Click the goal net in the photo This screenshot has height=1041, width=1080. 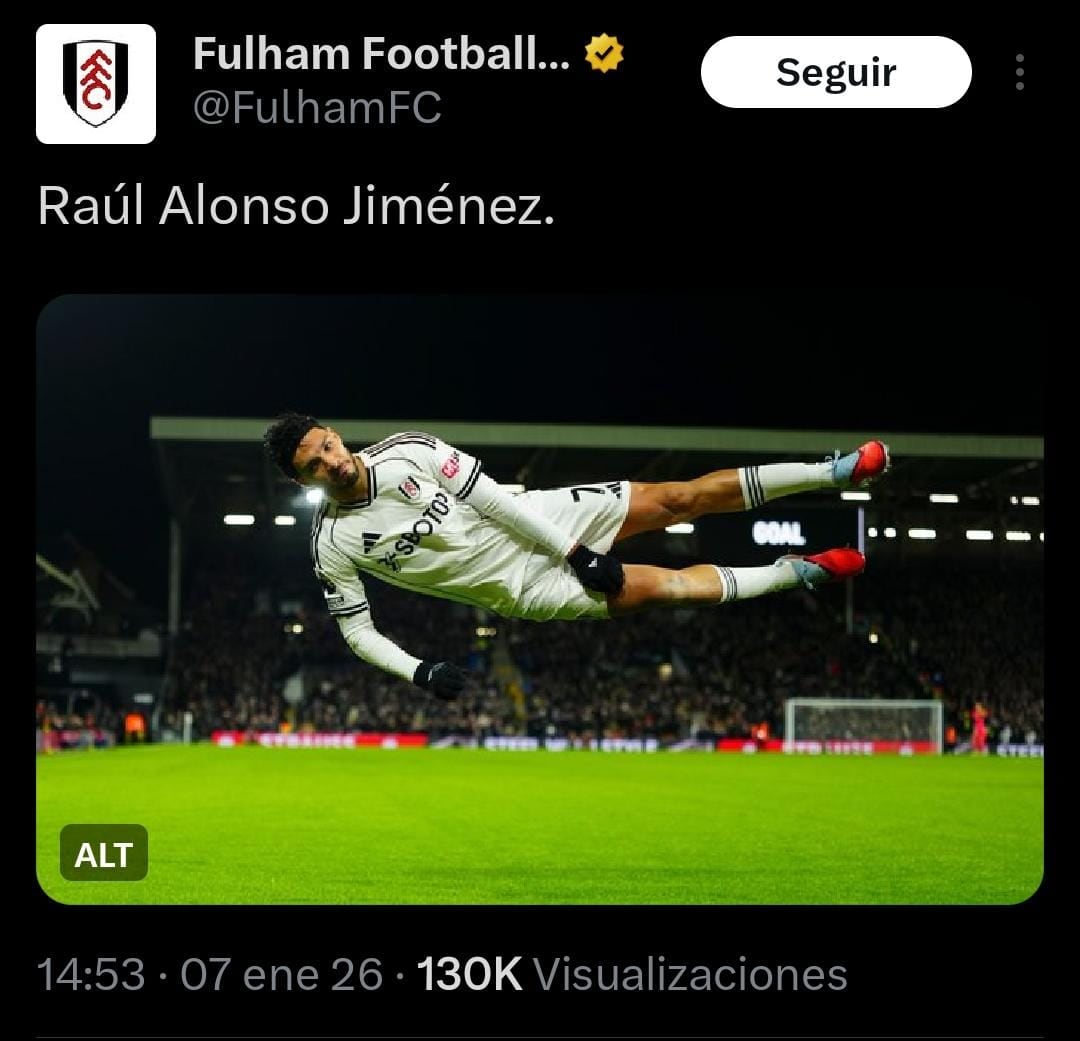(864, 725)
